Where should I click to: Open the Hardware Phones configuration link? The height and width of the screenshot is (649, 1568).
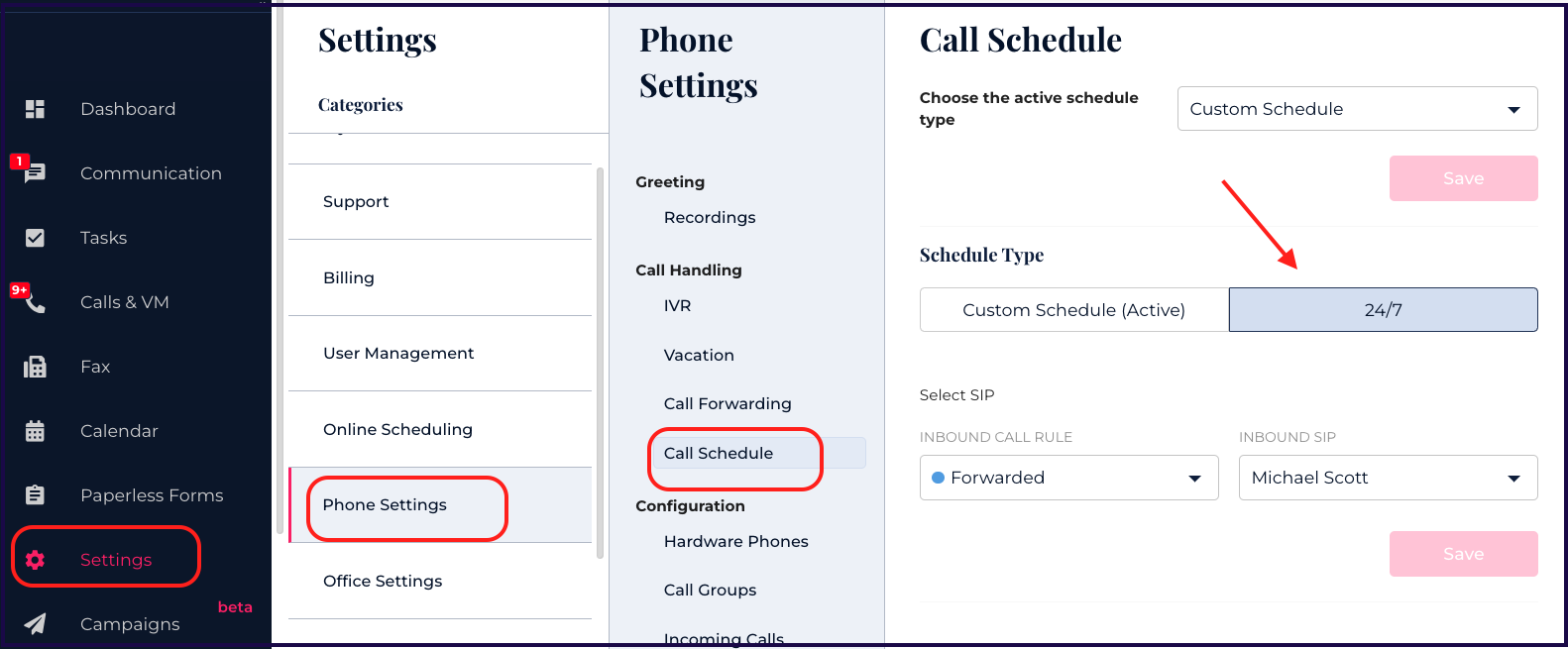click(x=735, y=541)
